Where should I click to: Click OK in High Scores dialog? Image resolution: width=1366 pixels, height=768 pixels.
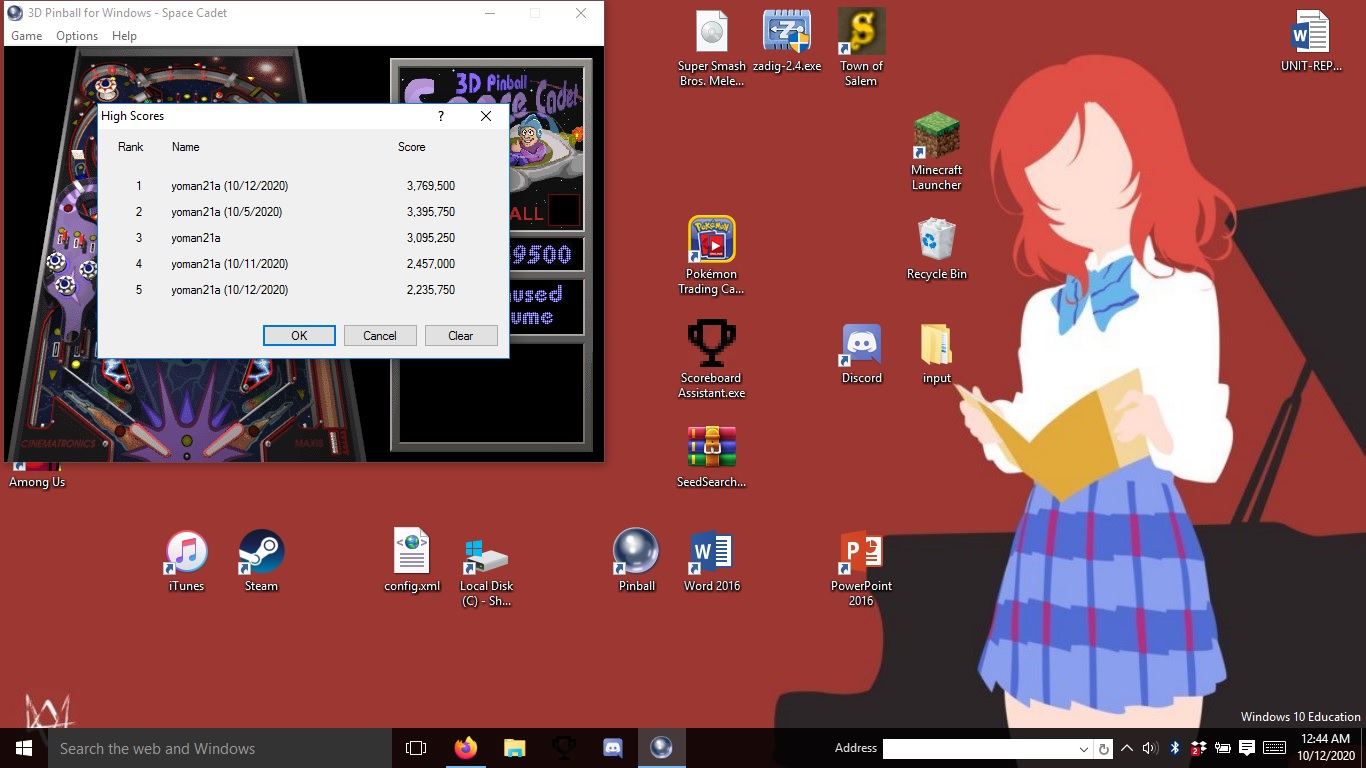(299, 336)
